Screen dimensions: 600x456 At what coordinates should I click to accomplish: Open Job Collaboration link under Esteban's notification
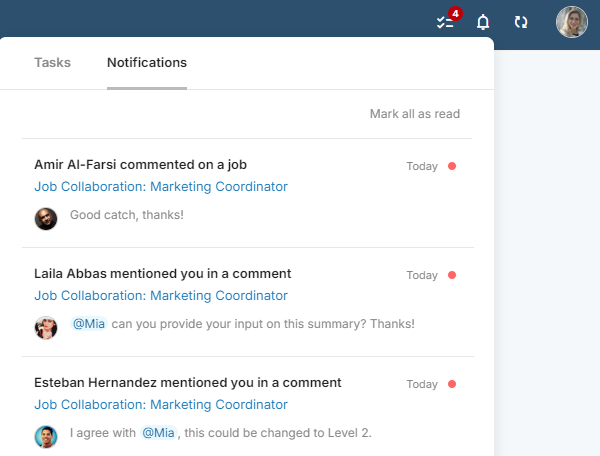coord(161,405)
